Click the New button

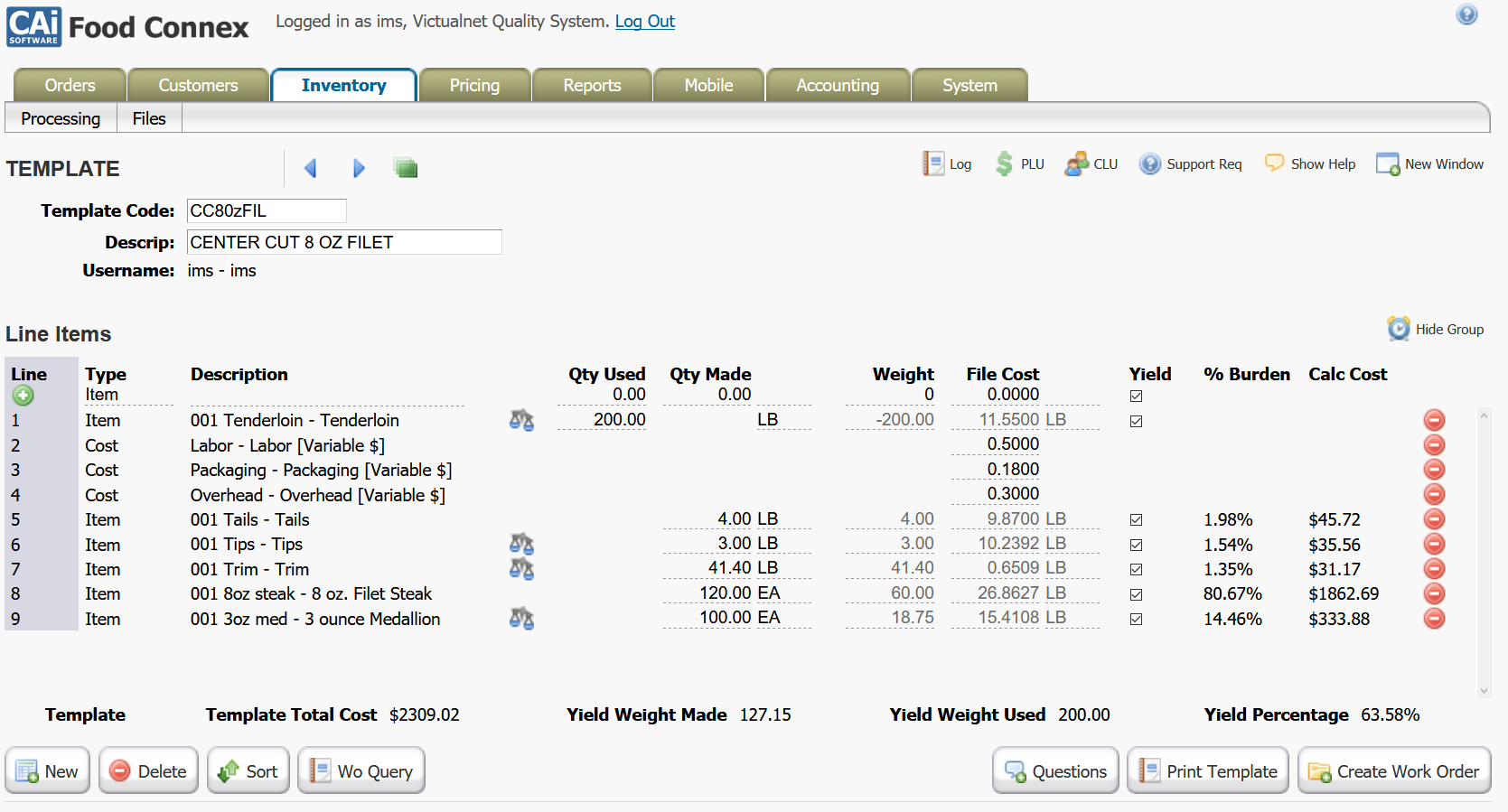(x=48, y=770)
